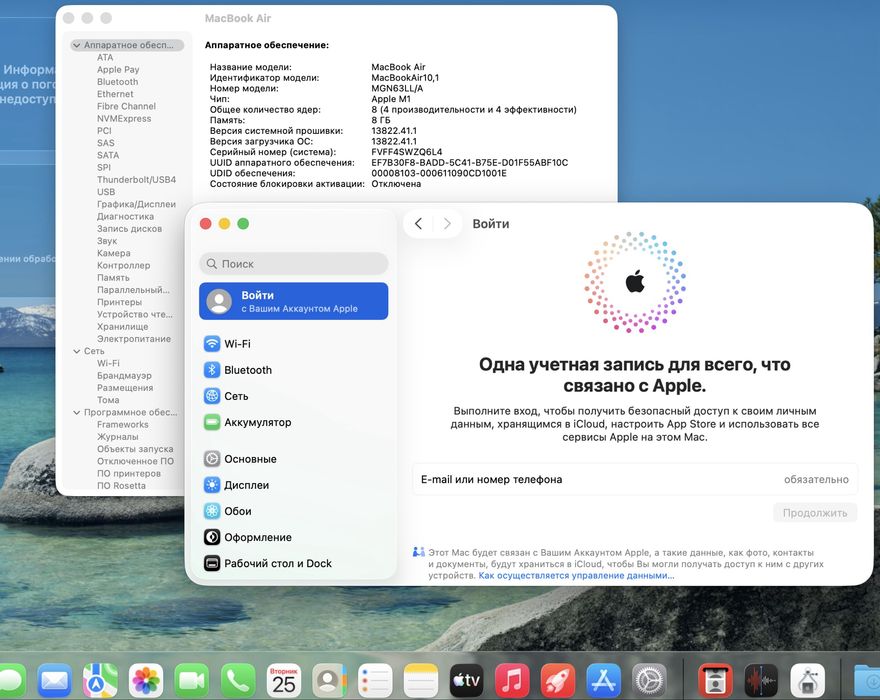880x700 pixels.
Task: Close the System Settings window
Action: pyautogui.click(x=205, y=223)
